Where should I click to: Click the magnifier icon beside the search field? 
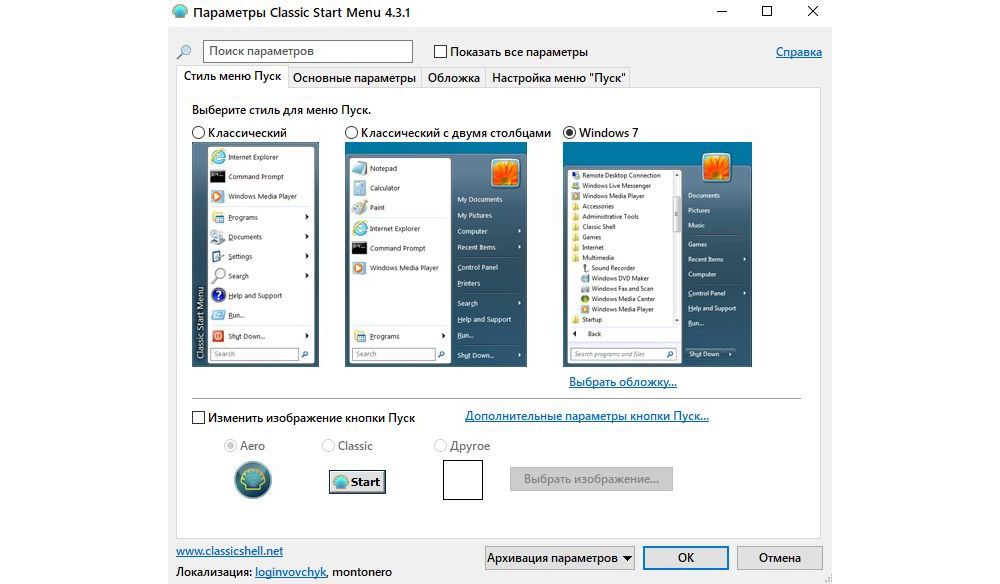pos(184,52)
